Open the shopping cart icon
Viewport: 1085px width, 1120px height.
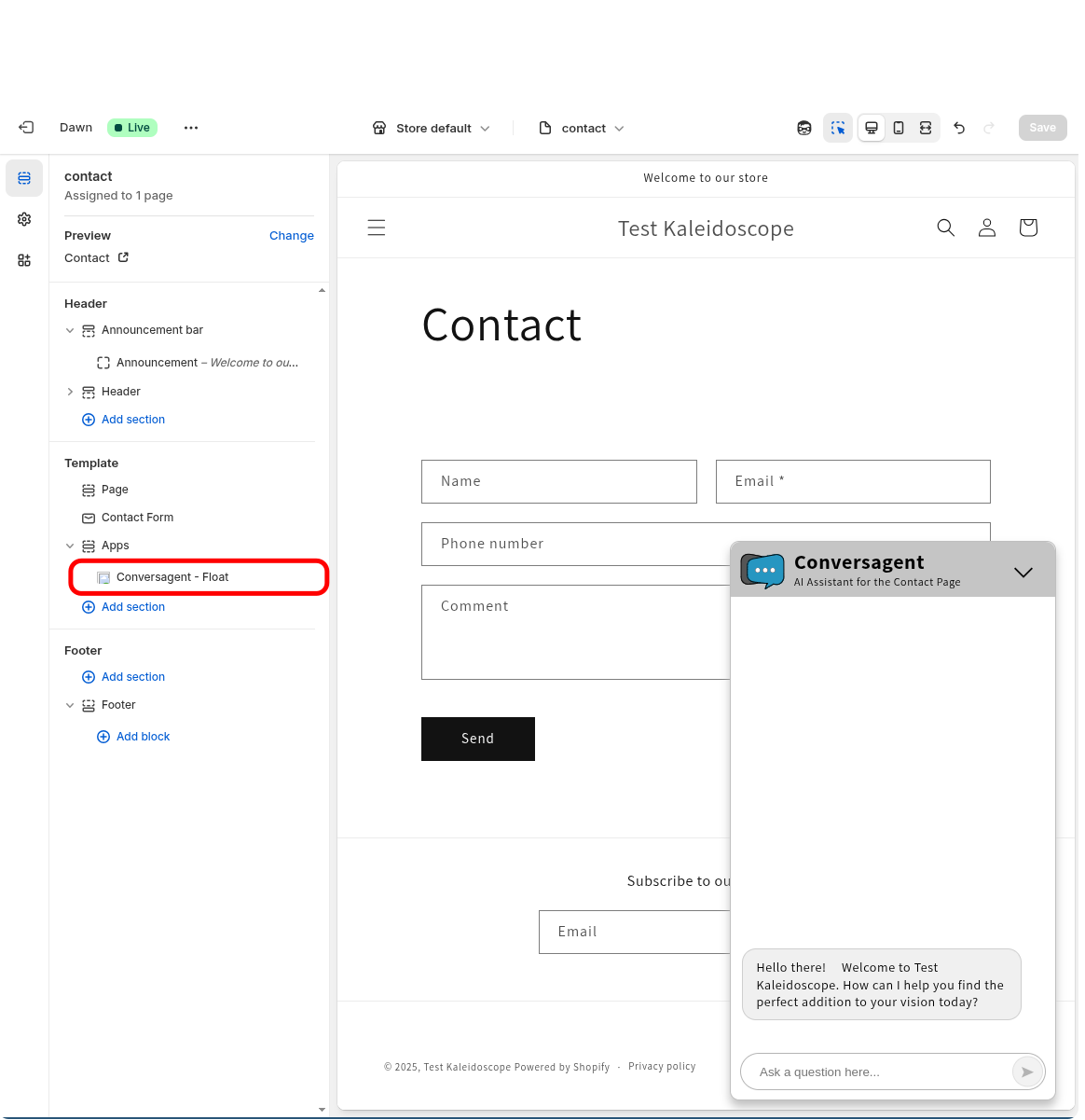(1028, 228)
